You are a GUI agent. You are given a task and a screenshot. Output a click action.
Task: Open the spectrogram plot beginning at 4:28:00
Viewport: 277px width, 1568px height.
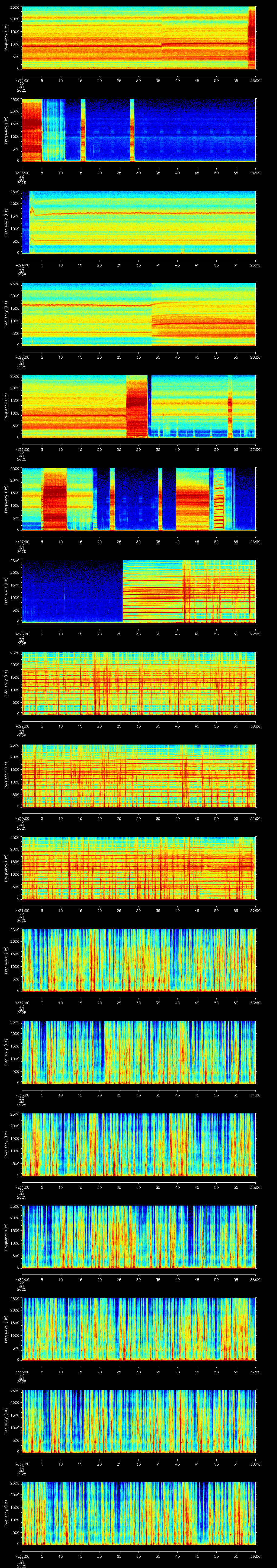click(138, 591)
